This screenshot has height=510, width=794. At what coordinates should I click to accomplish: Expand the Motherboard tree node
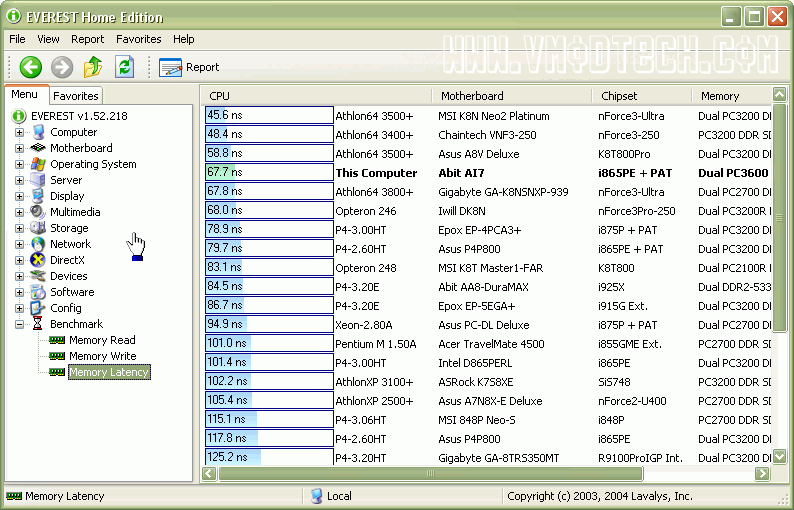[19, 148]
